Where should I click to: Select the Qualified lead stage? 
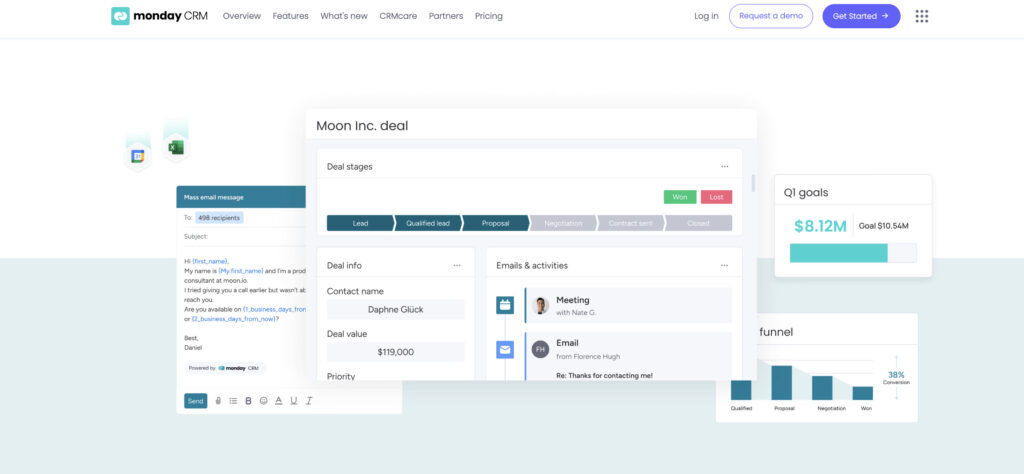click(x=428, y=223)
